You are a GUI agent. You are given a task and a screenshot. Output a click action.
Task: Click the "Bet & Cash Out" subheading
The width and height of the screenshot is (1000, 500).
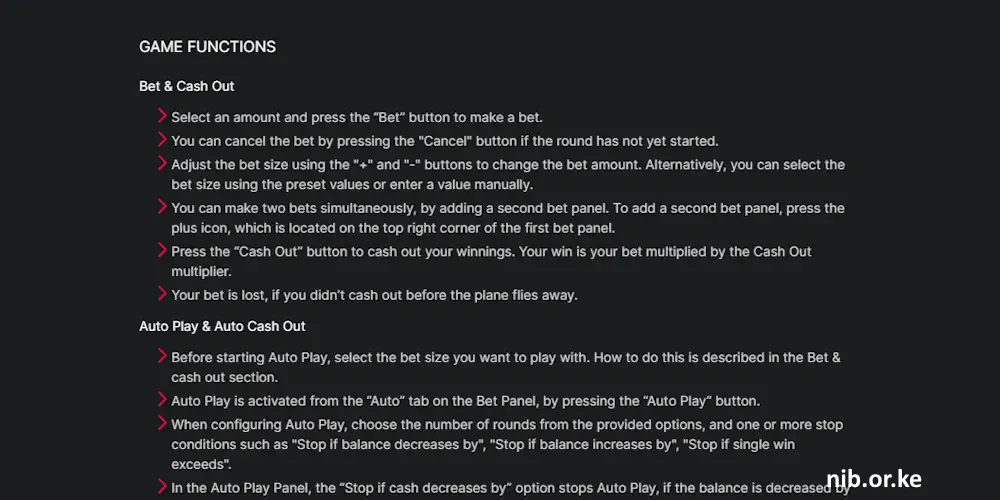[187, 86]
